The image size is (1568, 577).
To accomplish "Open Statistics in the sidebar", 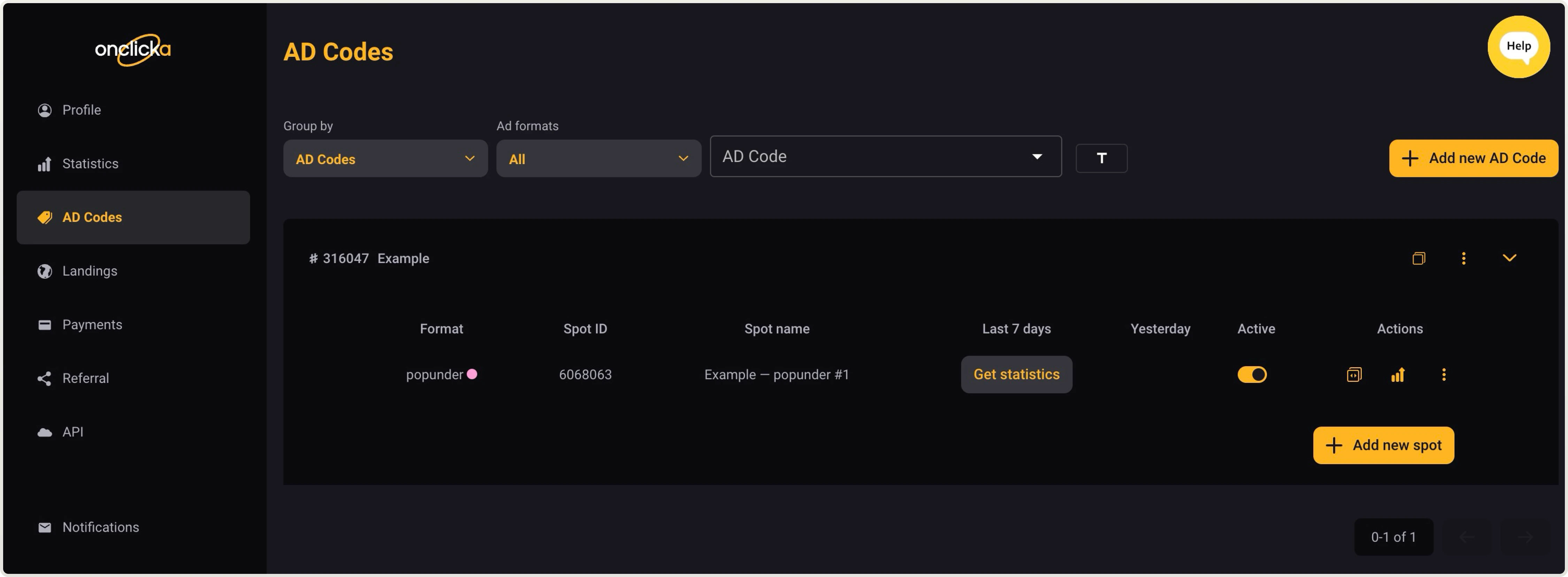I will tap(90, 164).
